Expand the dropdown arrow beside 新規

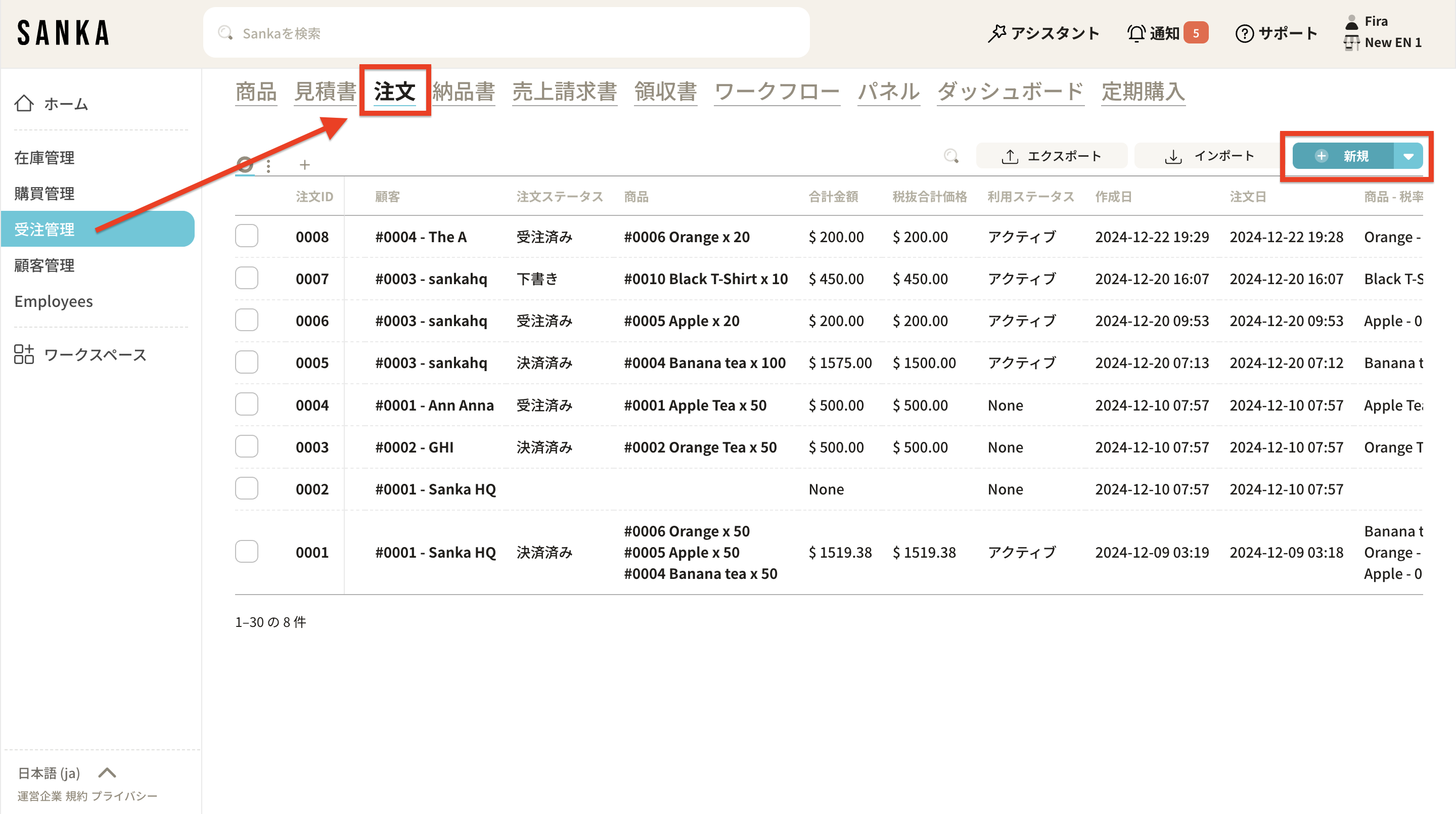pyautogui.click(x=1408, y=157)
